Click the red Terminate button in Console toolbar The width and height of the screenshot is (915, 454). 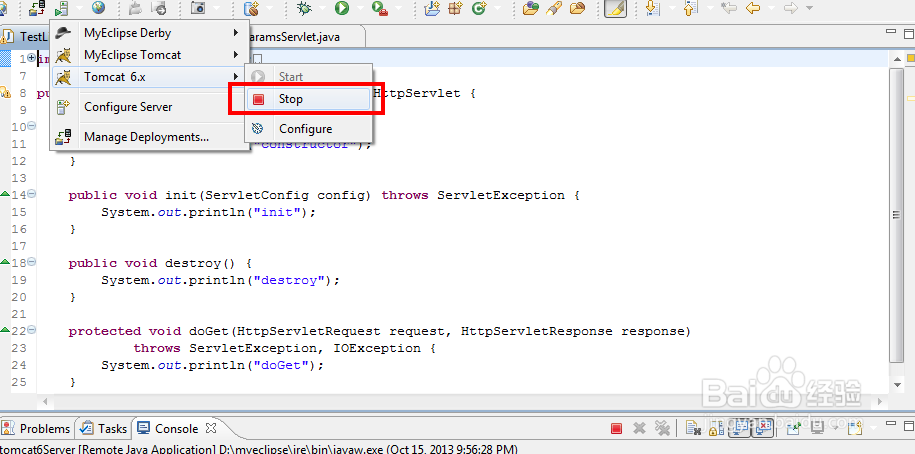pos(616,429)
